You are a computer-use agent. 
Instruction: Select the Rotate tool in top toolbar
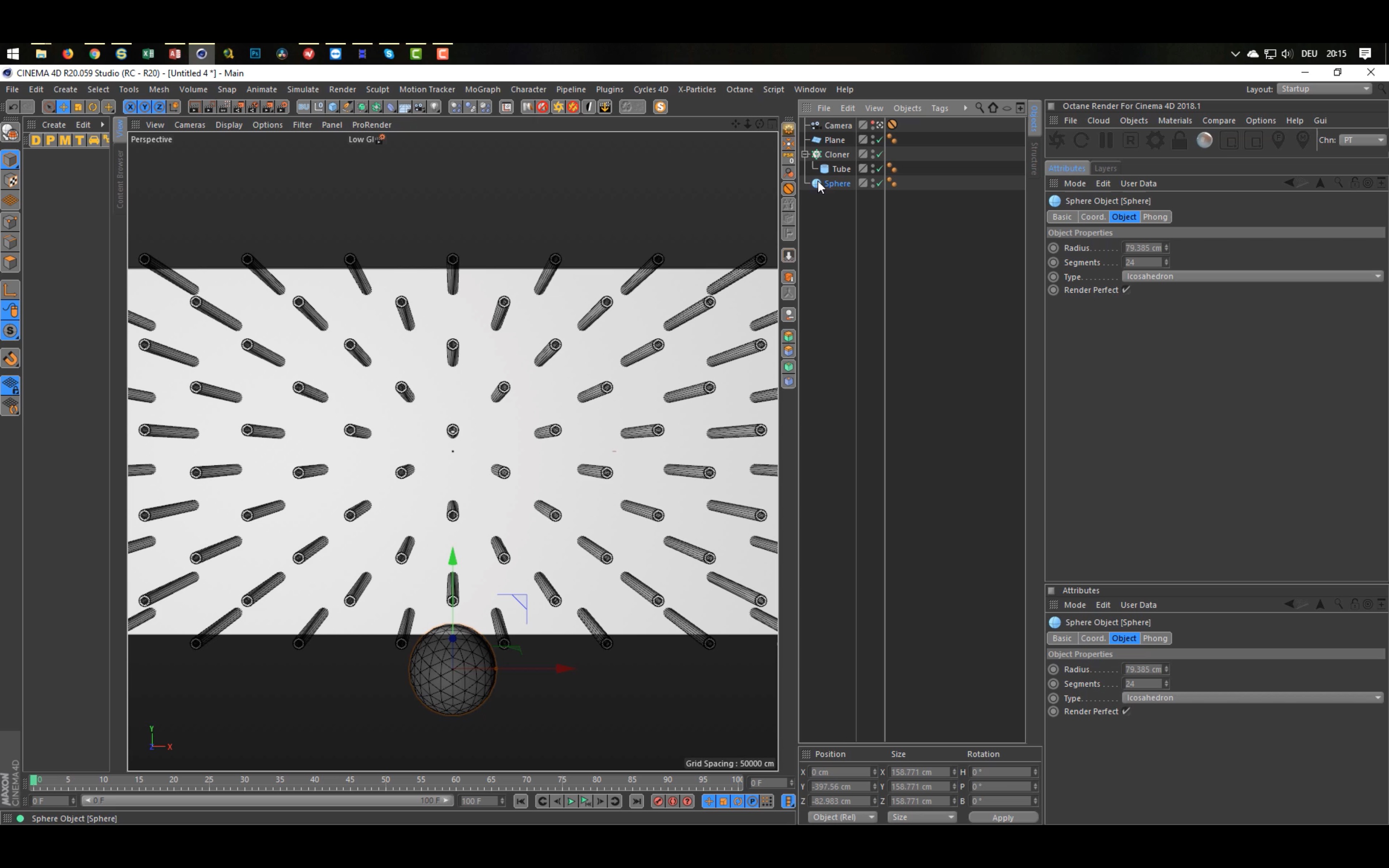93,107
